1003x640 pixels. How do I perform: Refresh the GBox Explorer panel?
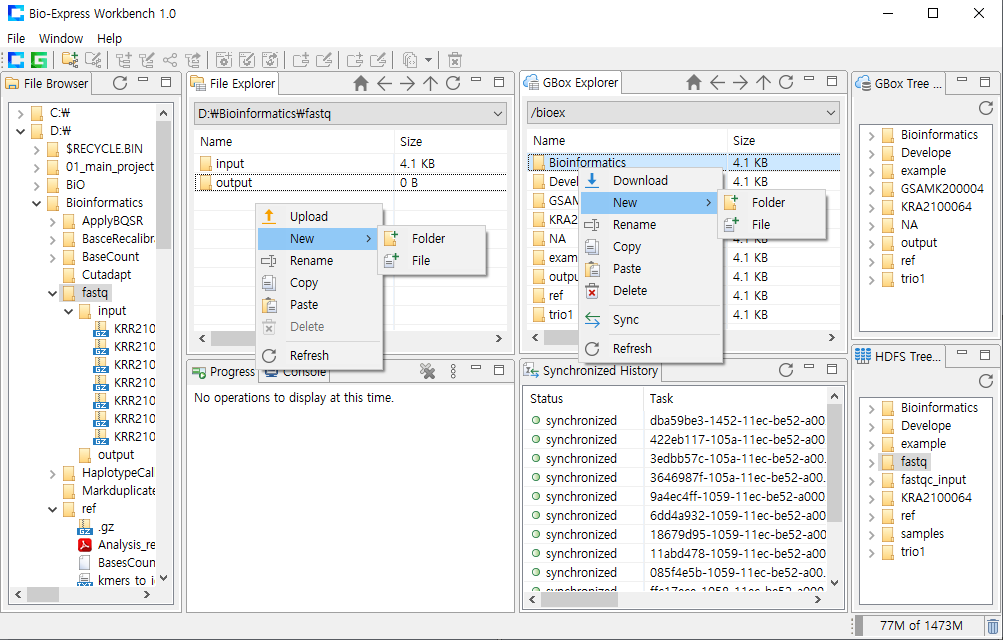(x=786, y=82)
